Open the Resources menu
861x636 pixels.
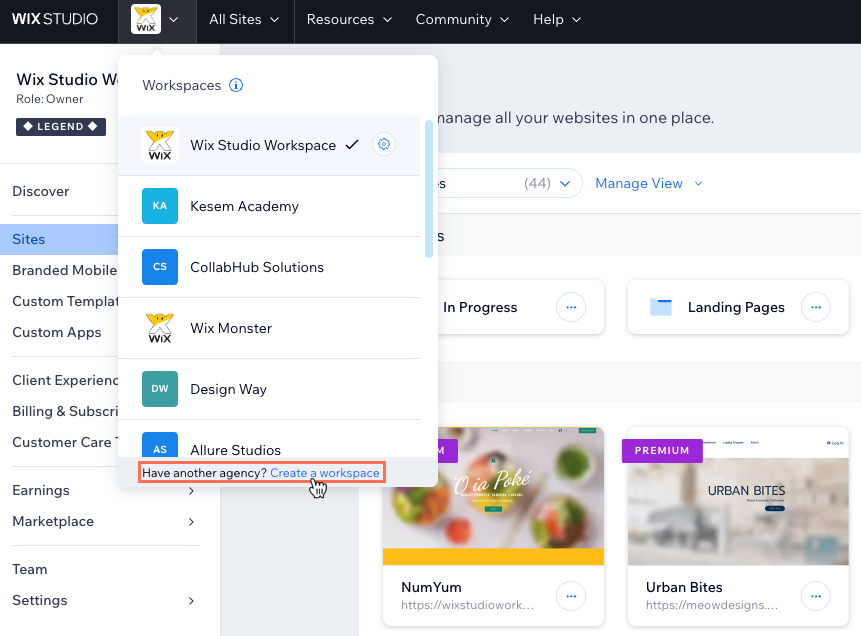(349, 19)
